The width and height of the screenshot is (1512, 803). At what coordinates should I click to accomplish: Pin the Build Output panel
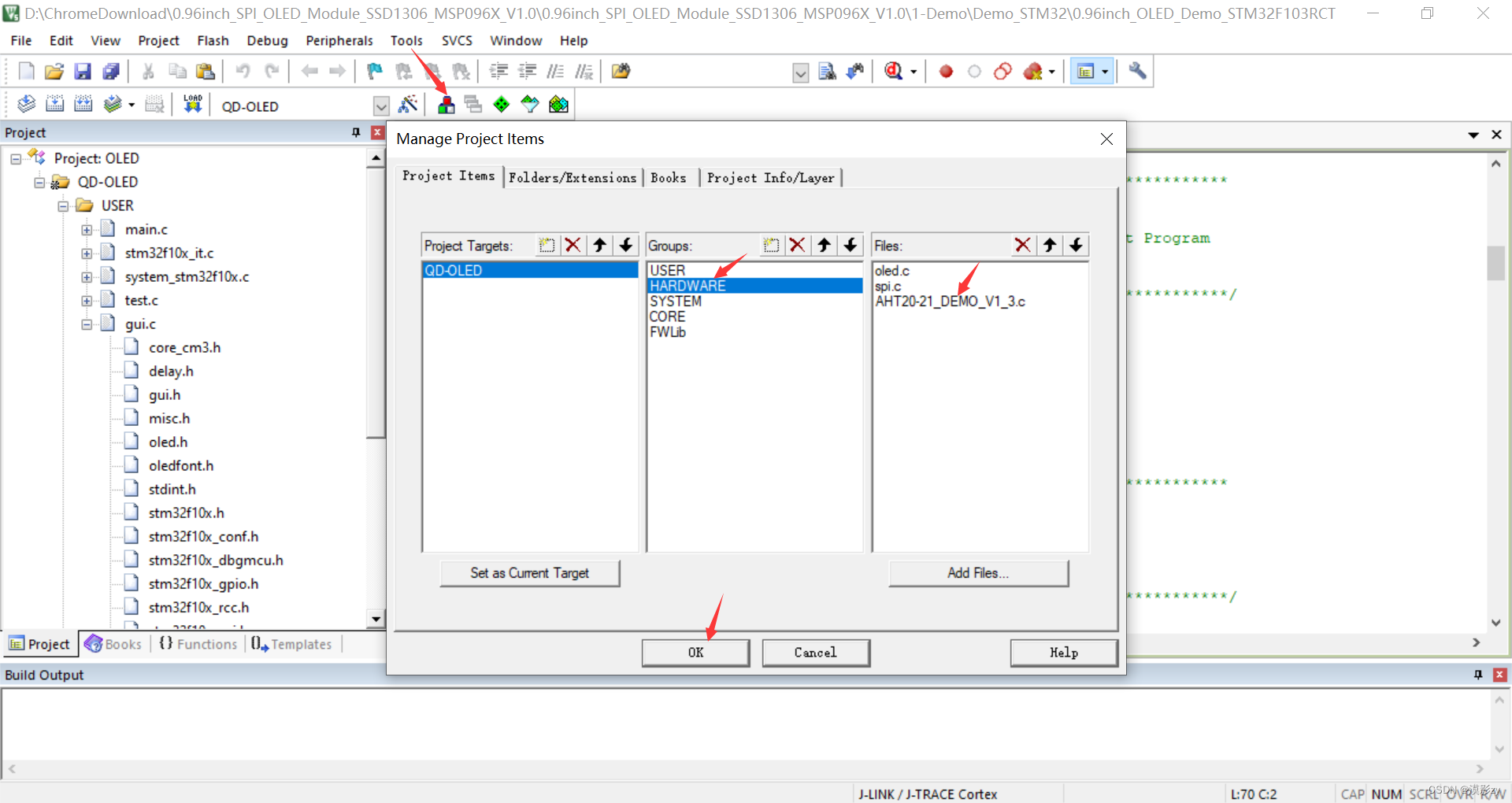point(1478,675)
